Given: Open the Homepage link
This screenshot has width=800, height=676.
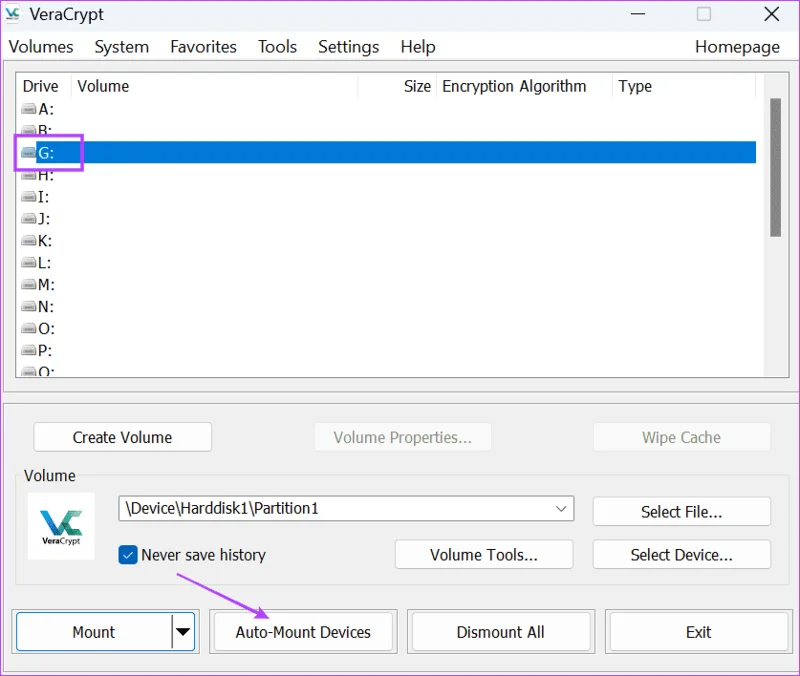Looking at the screenshot, I should [737, 47].
